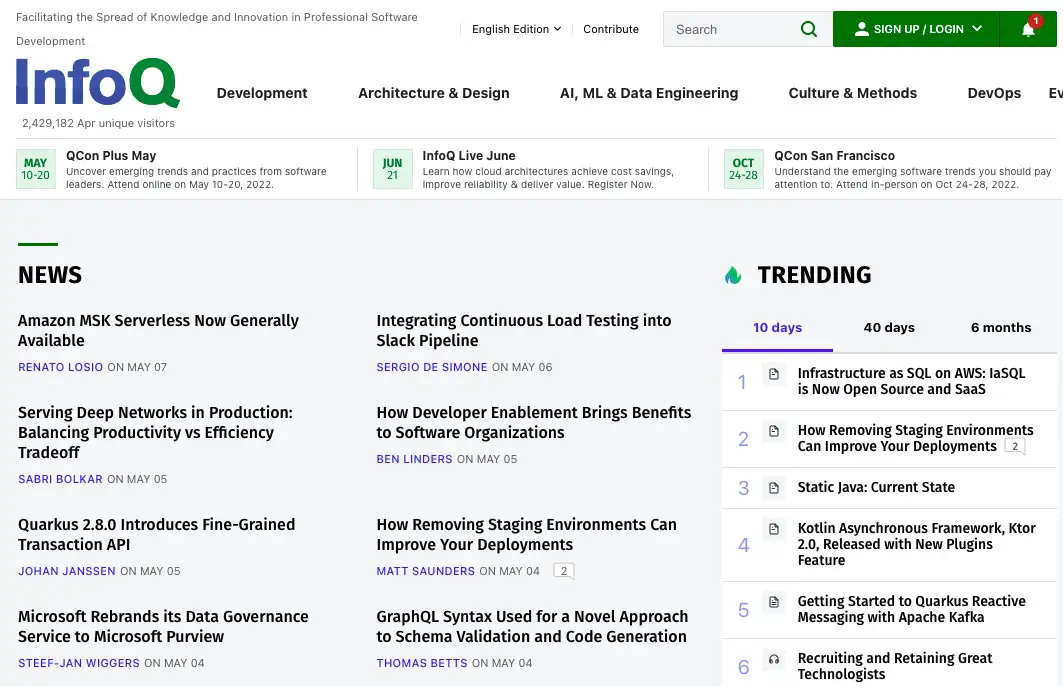The image size is (1063, 686).
Task: Click the JUN 21 date badge
Action: (393, 169)
